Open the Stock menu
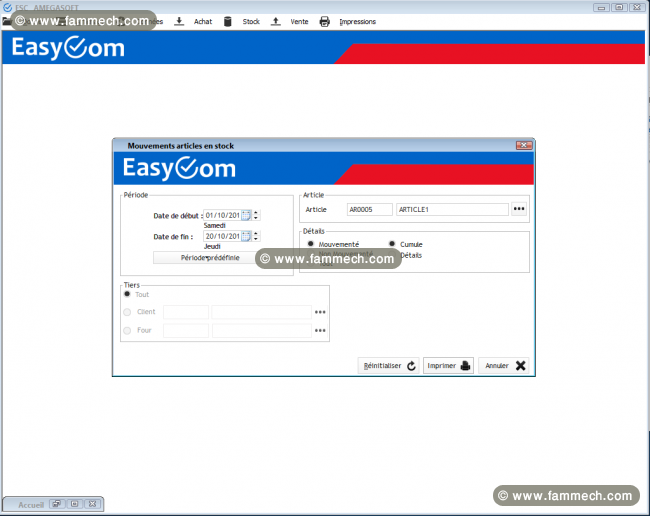 click(251, 22)
